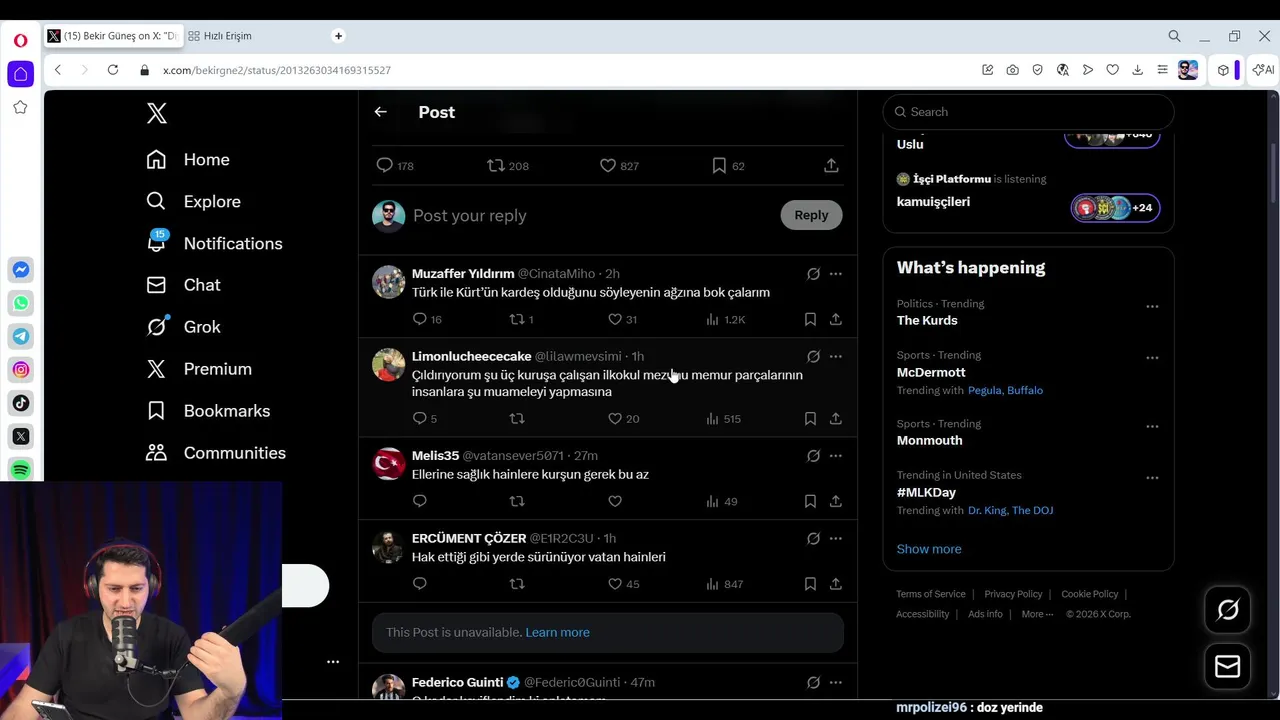Click the browser address bar URL
Image resolution: width=1280 pixels, height=720 pixels.
coord(277,70)
